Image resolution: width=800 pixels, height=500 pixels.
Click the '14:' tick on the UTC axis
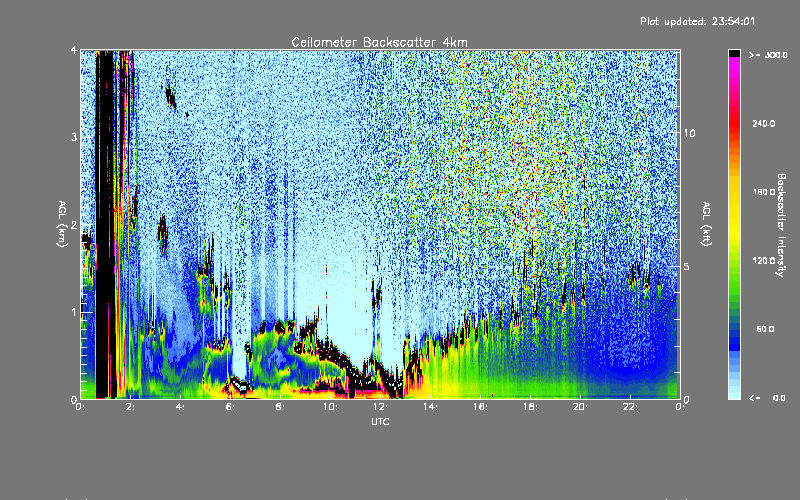coord(430,407)
